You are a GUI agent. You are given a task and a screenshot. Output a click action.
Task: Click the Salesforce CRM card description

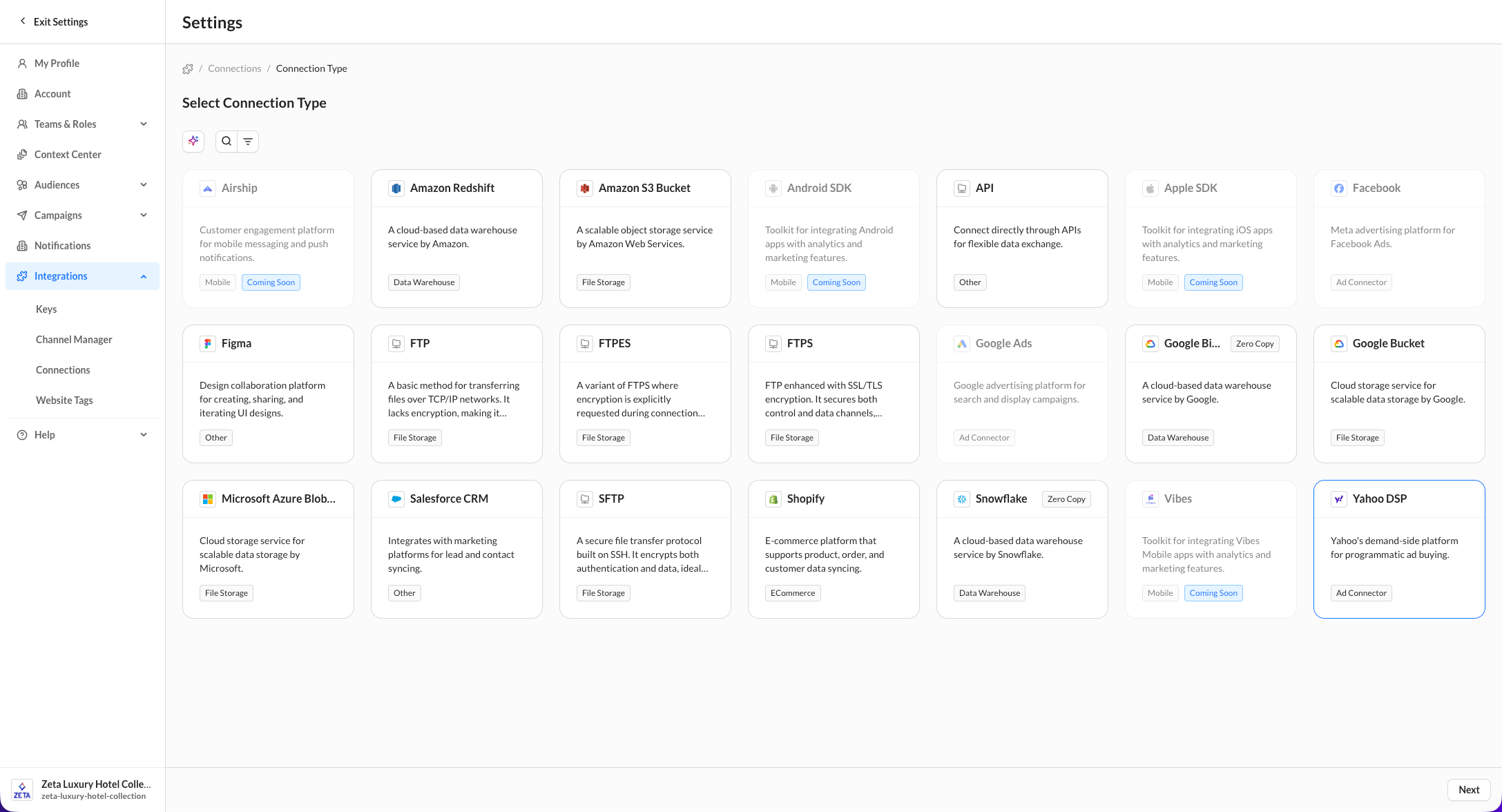(x=451, y=554)
